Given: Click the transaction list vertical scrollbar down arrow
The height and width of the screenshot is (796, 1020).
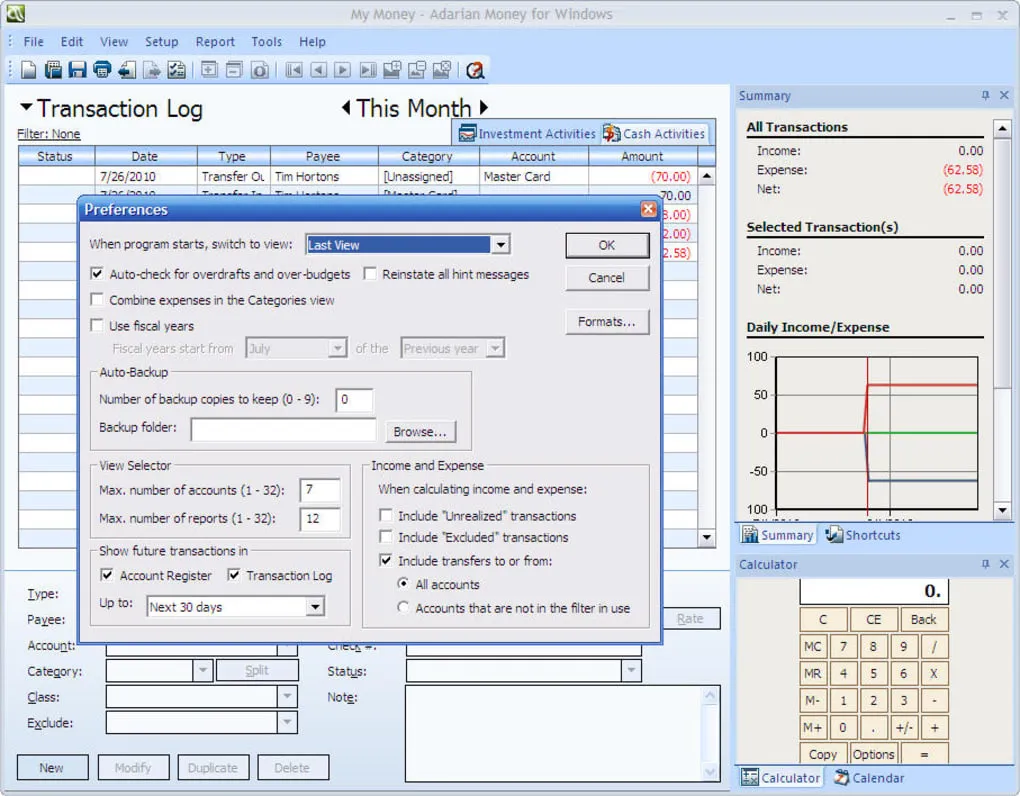Looking at the screenshot, I should (x=707, y=538).
